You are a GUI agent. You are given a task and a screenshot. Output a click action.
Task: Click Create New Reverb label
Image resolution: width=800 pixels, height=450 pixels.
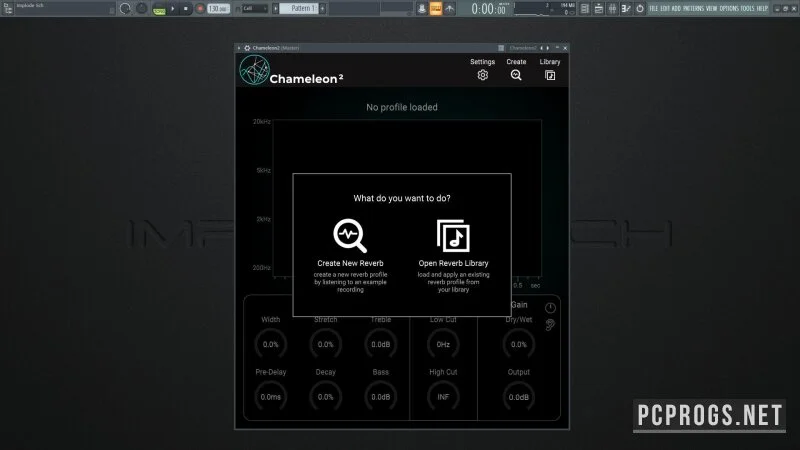(350, 263)
